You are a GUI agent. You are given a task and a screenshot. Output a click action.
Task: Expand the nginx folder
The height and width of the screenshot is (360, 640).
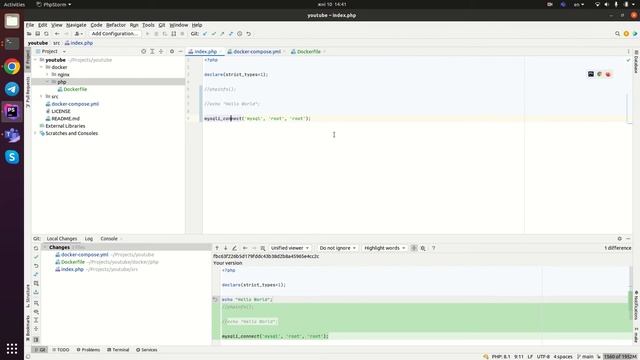pos(47,75)
